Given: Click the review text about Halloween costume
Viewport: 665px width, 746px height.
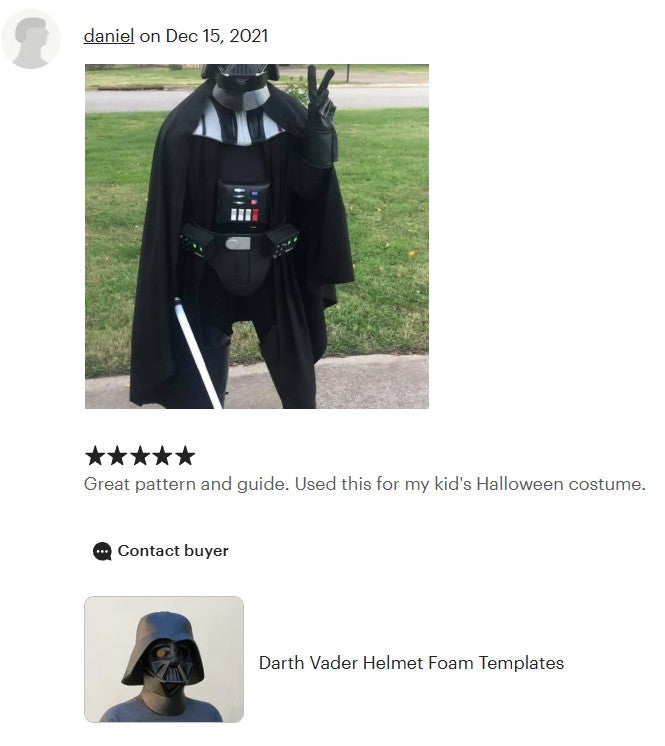Looking at the screenshot, I should 365,484.
